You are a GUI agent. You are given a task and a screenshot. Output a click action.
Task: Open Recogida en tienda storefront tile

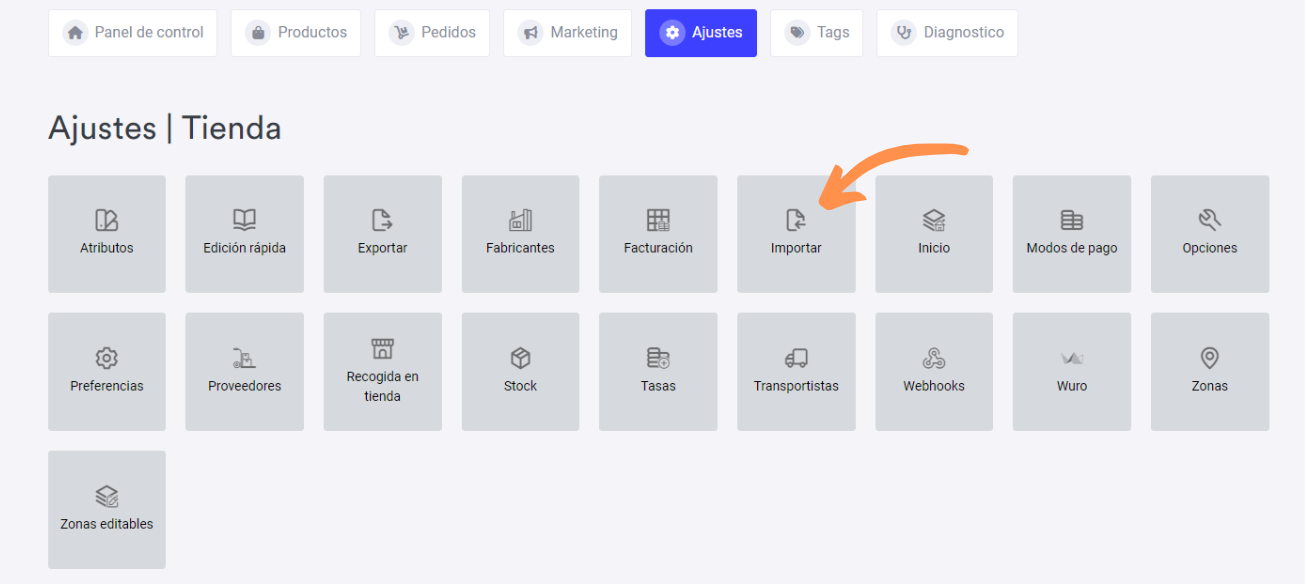(x=383, y=372)
